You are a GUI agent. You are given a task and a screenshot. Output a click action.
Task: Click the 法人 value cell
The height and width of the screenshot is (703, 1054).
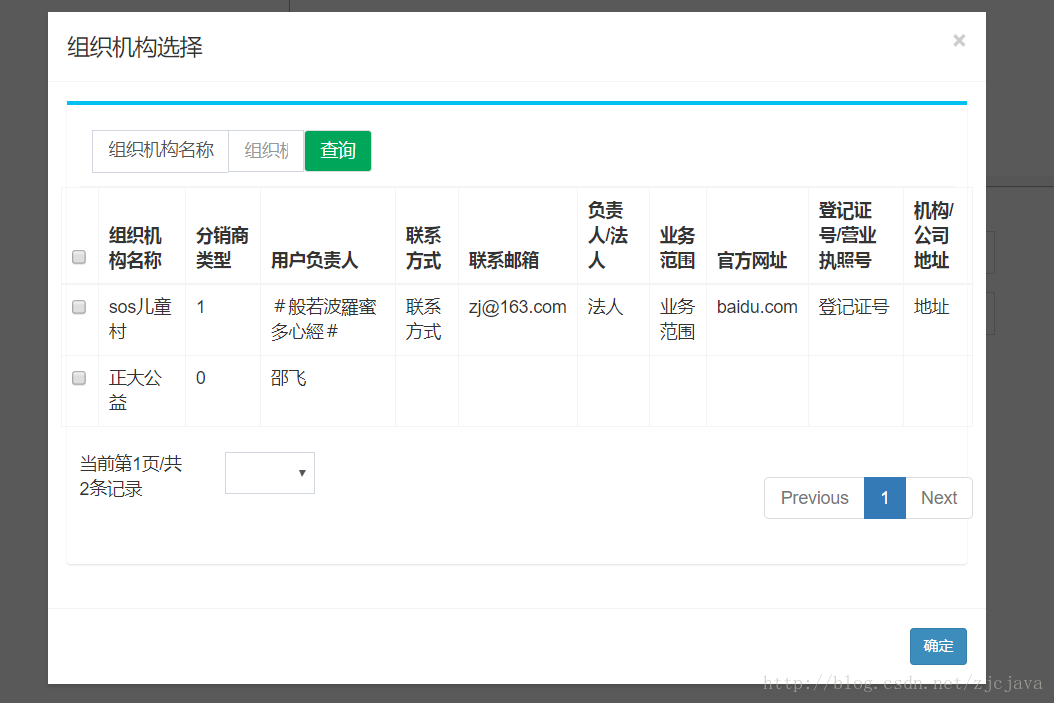click(x=613, y=319)
